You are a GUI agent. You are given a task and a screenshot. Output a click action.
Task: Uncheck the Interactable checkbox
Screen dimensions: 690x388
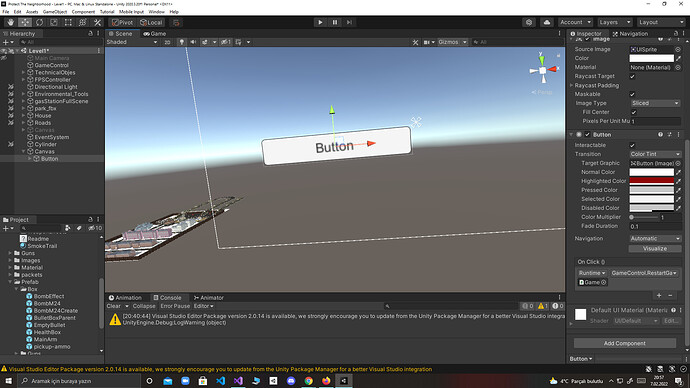pyautogui.click(x=632, y=145)
